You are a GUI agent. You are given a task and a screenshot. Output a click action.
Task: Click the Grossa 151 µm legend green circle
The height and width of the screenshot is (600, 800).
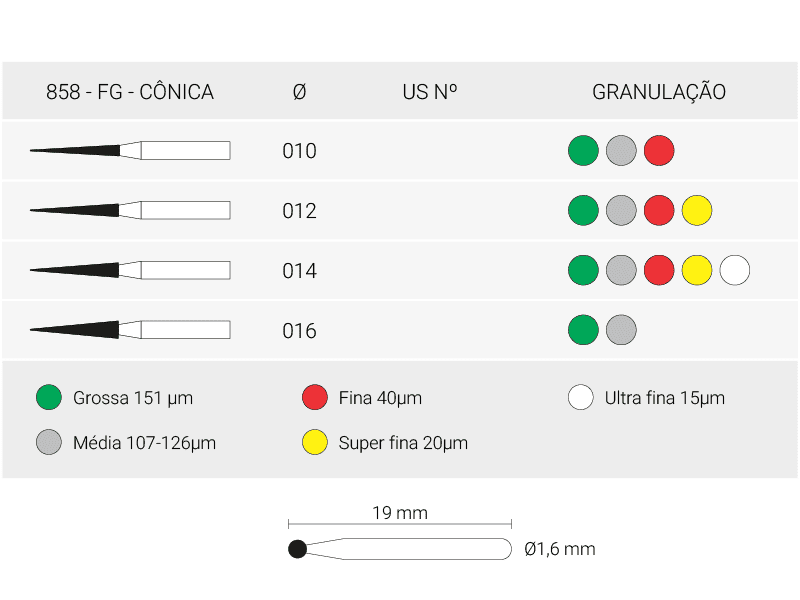click(x=49, y=397)
